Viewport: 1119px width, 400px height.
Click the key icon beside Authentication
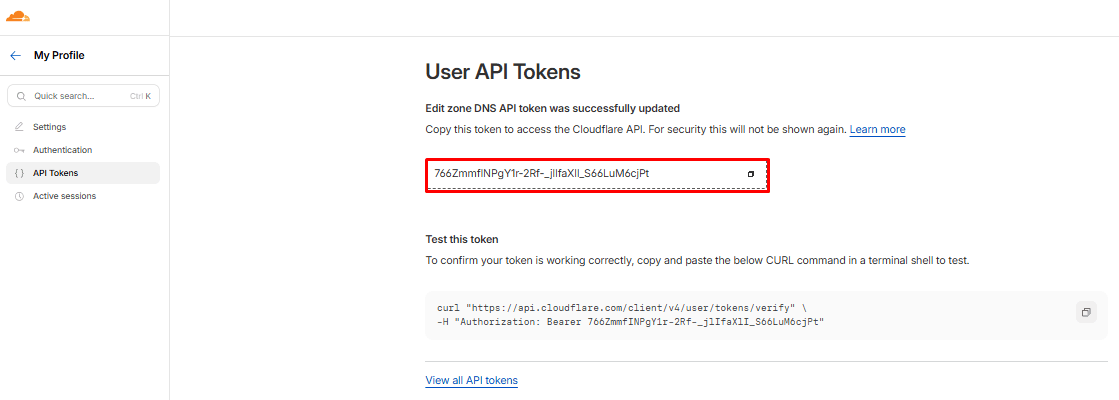(x=20, y=150)
